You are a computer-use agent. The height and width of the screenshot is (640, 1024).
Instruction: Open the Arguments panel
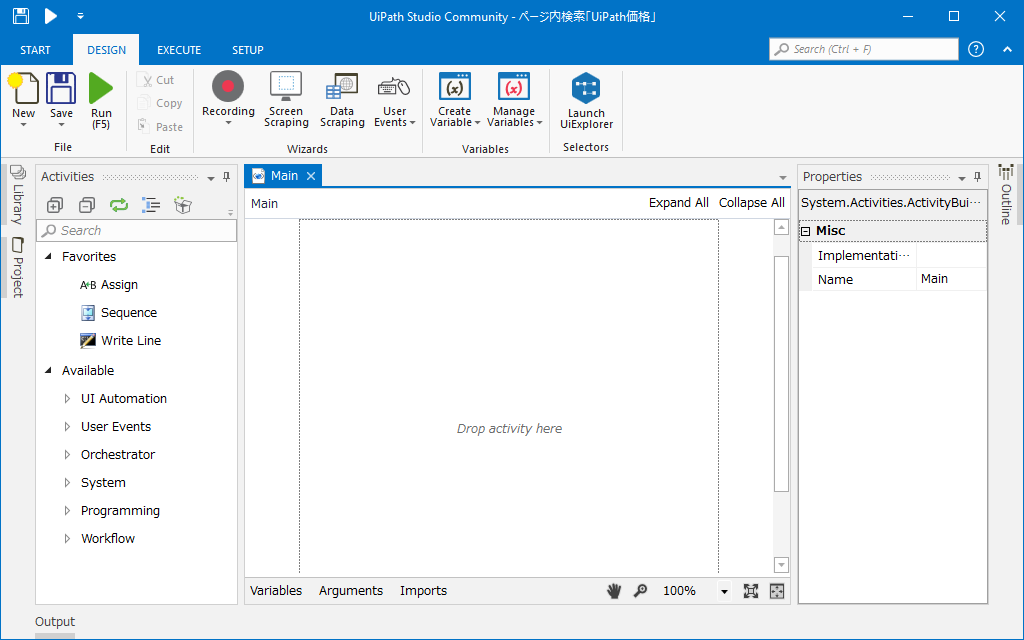coord(351,590)
